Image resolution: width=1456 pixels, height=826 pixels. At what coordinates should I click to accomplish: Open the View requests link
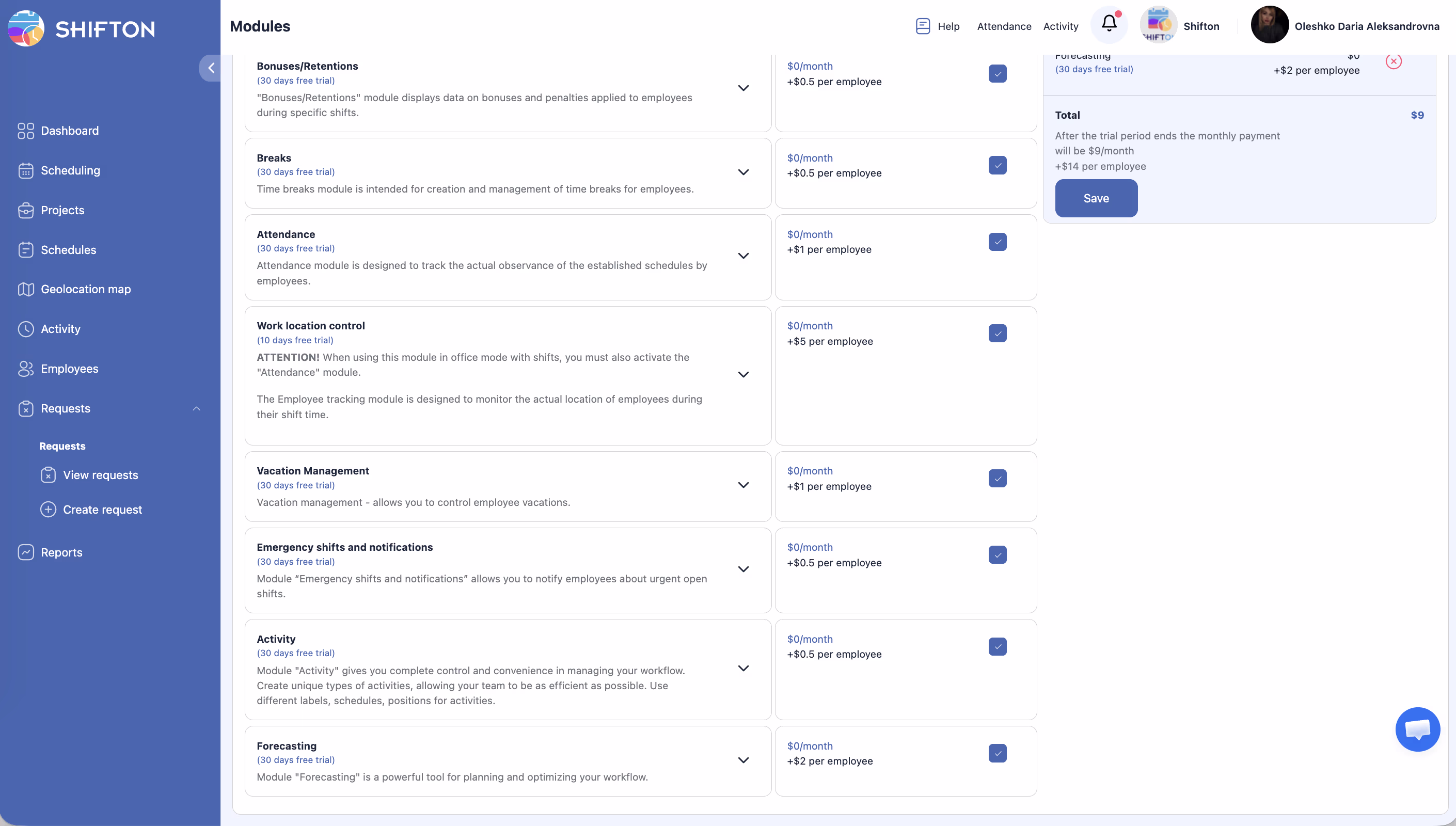(100, 475)
